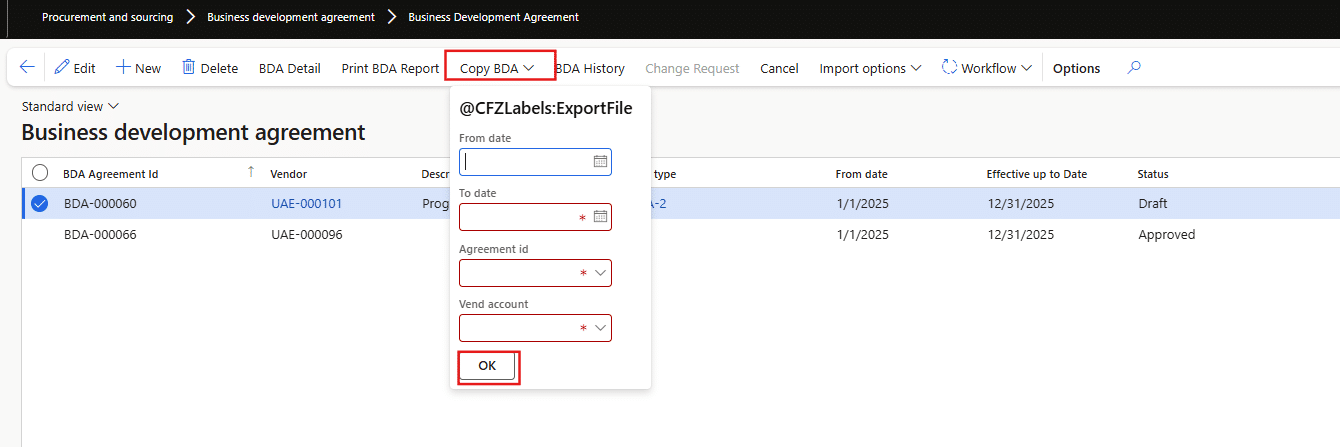1340x447 pixels.
Task: Open the Standard view selector
Action: tap(70, 106)
